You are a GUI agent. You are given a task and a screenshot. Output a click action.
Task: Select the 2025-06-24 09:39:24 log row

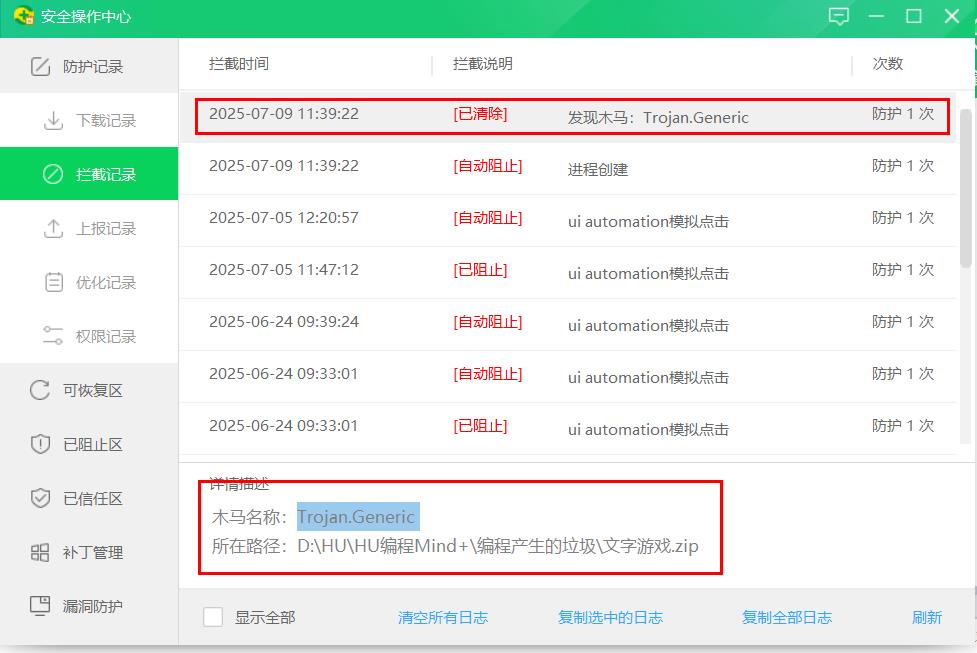point(568,324)
